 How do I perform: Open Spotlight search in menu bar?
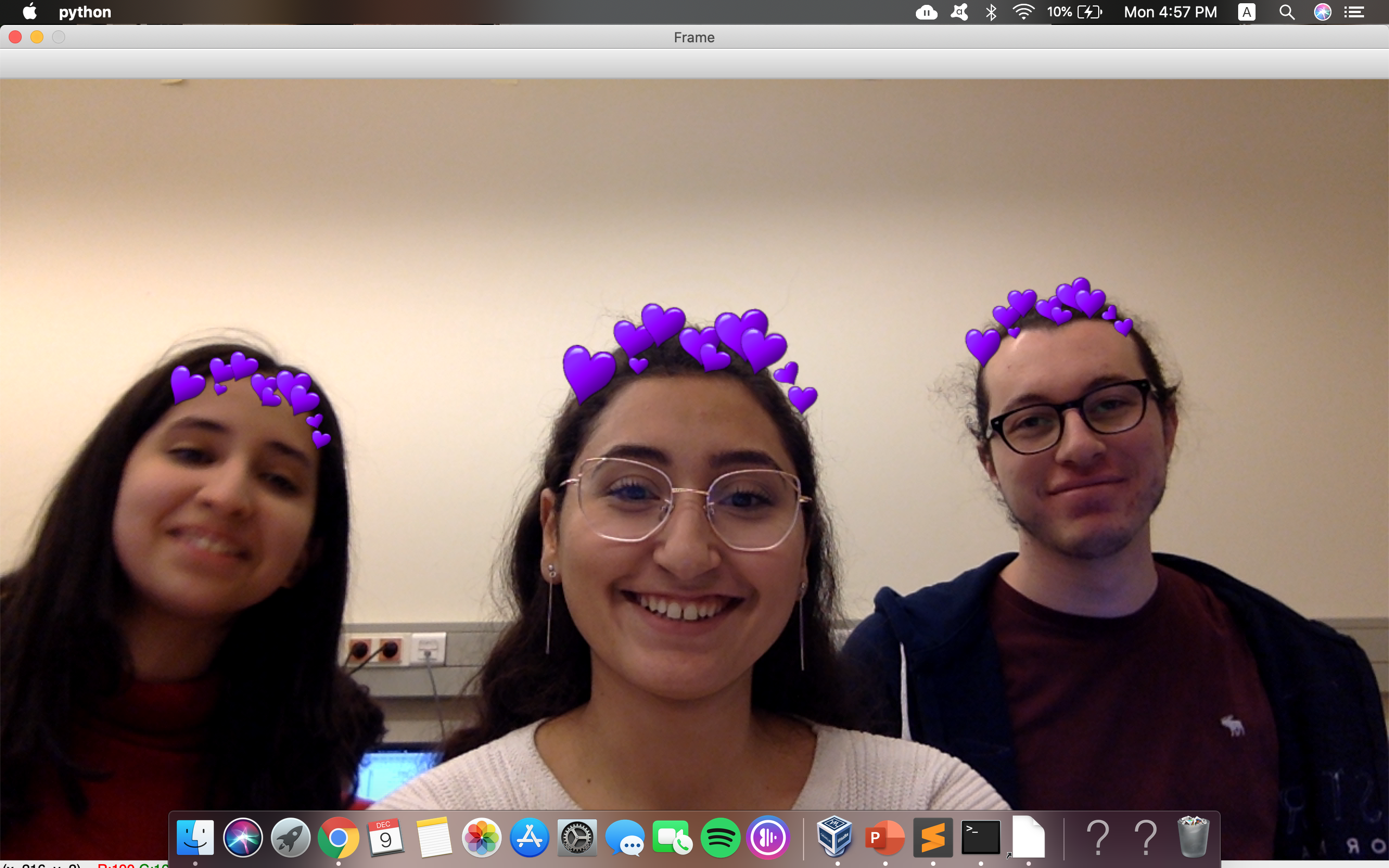click(x=1286, y=12)
